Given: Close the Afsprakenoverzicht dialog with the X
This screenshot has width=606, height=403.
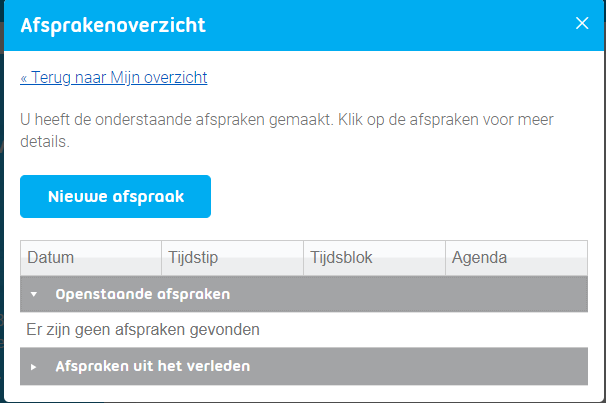Looking at the screenshot, I should click(x=582, y=24).
